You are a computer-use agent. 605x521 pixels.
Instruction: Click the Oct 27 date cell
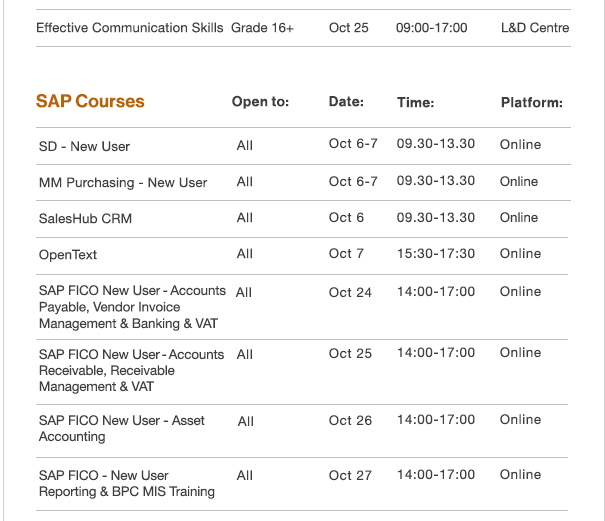[x=350, y=475]
